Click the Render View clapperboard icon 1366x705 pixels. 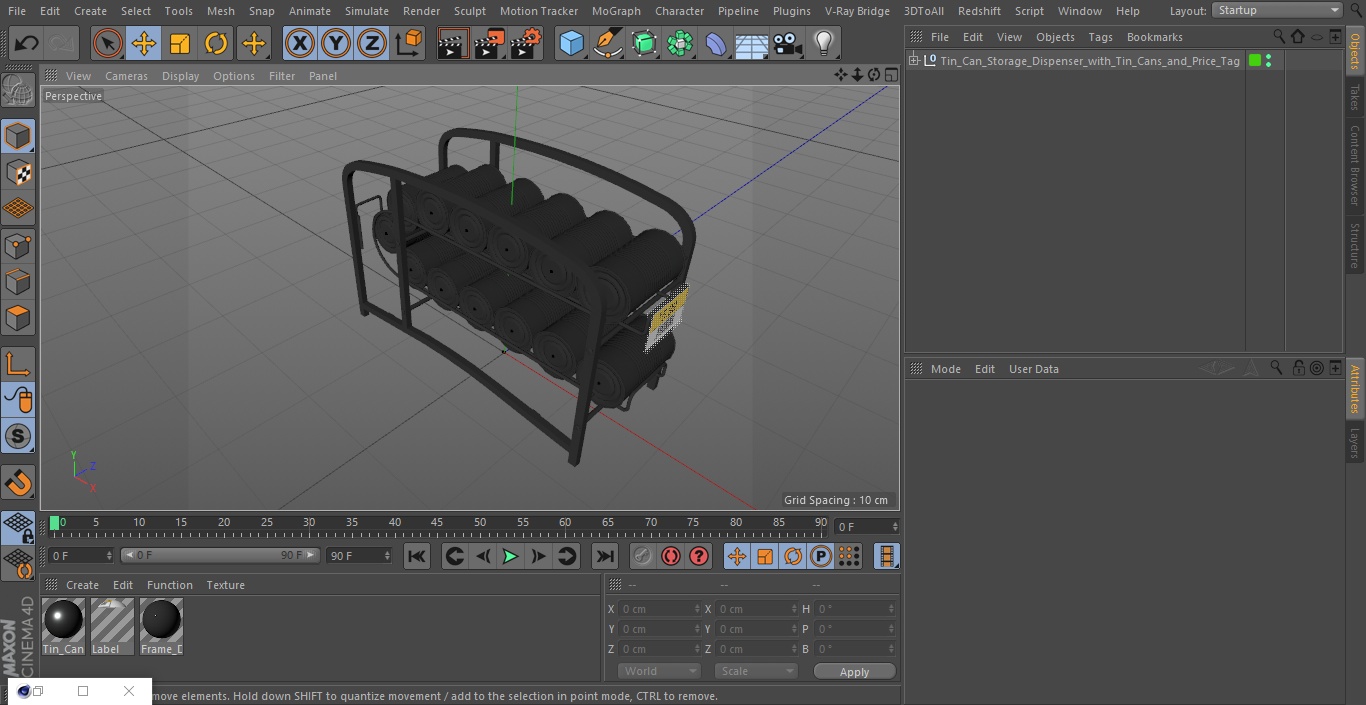click(453, 43)
